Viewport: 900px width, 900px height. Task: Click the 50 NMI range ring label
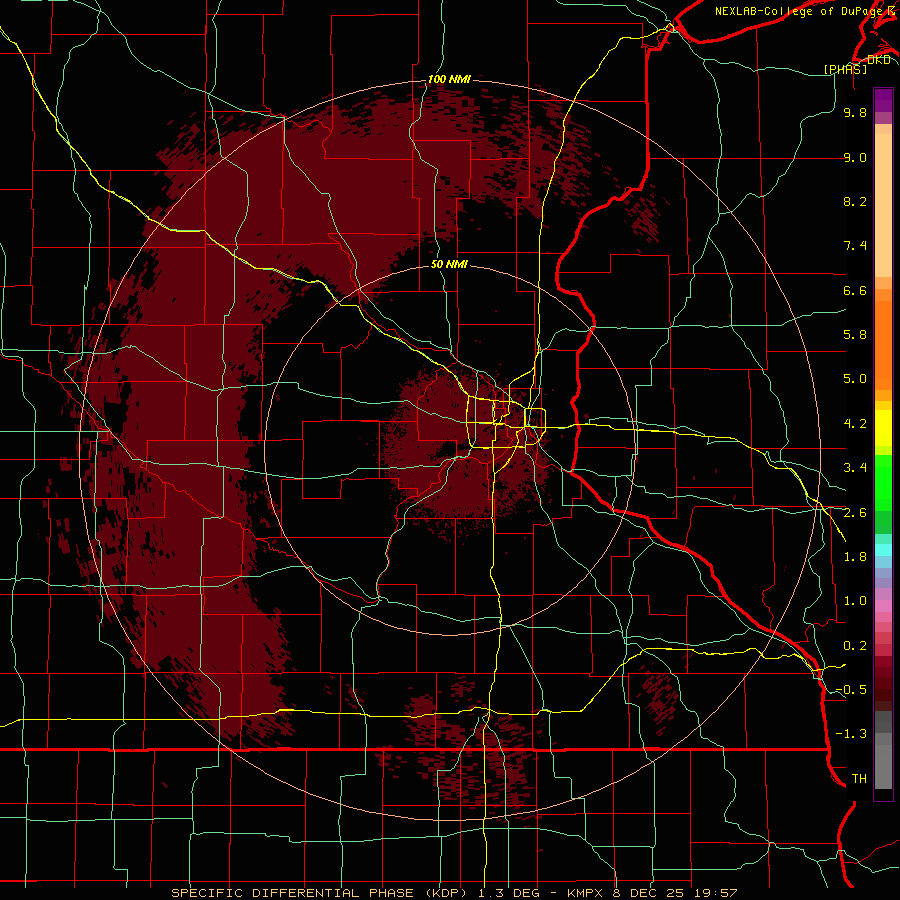tap(449, 264)
